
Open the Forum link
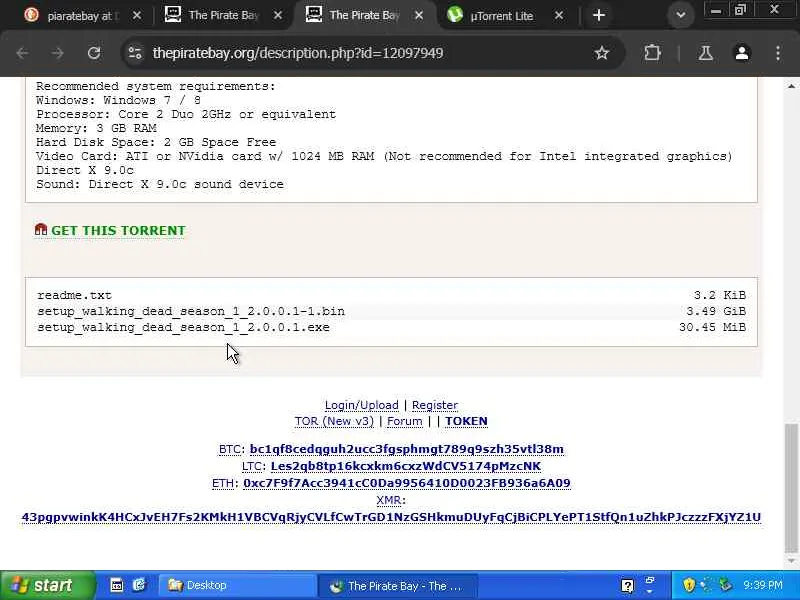pyautogui.click(x=405, y=421)
